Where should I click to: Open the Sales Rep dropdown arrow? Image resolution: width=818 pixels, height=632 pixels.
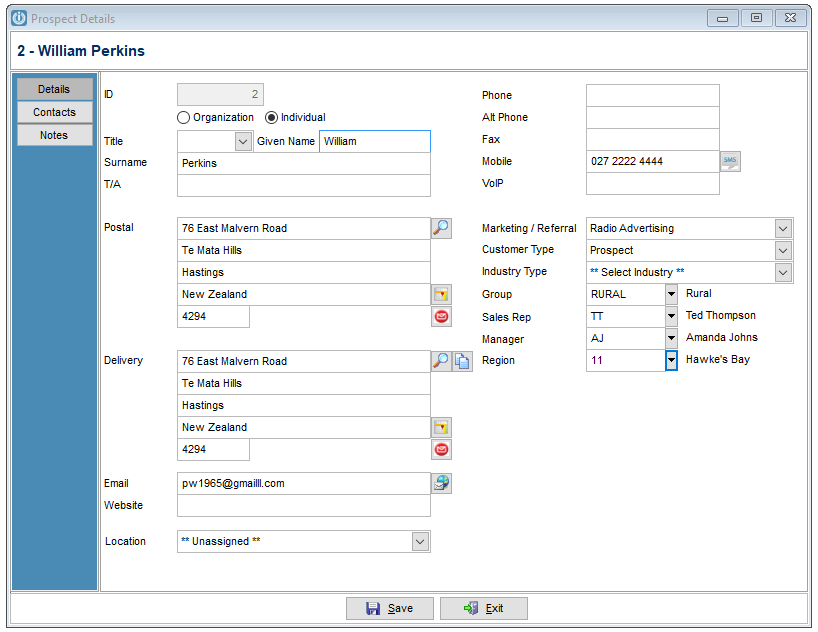tap(671, 316)
